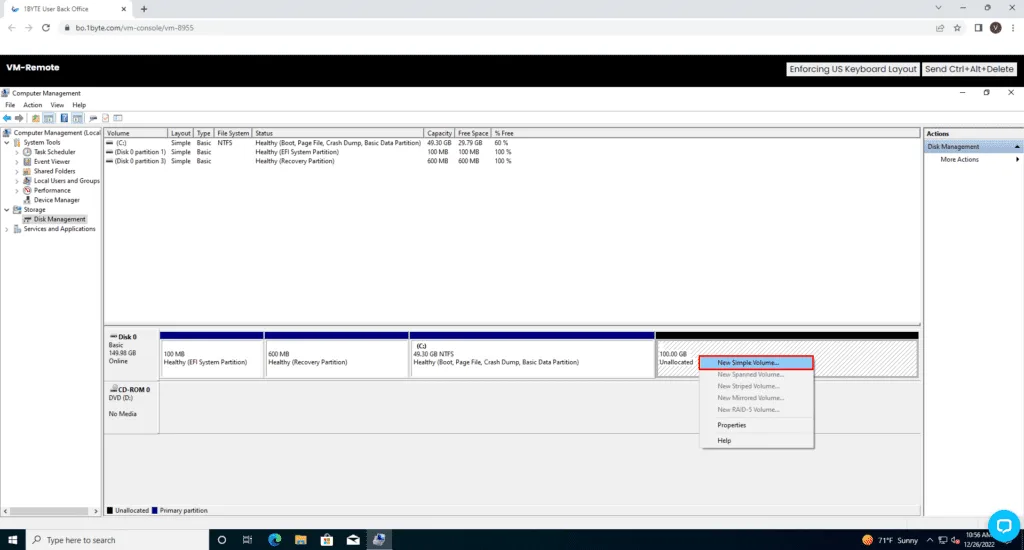
Task: Click the Back arrow in the toolbar
Action: click(x=7, y=118)
